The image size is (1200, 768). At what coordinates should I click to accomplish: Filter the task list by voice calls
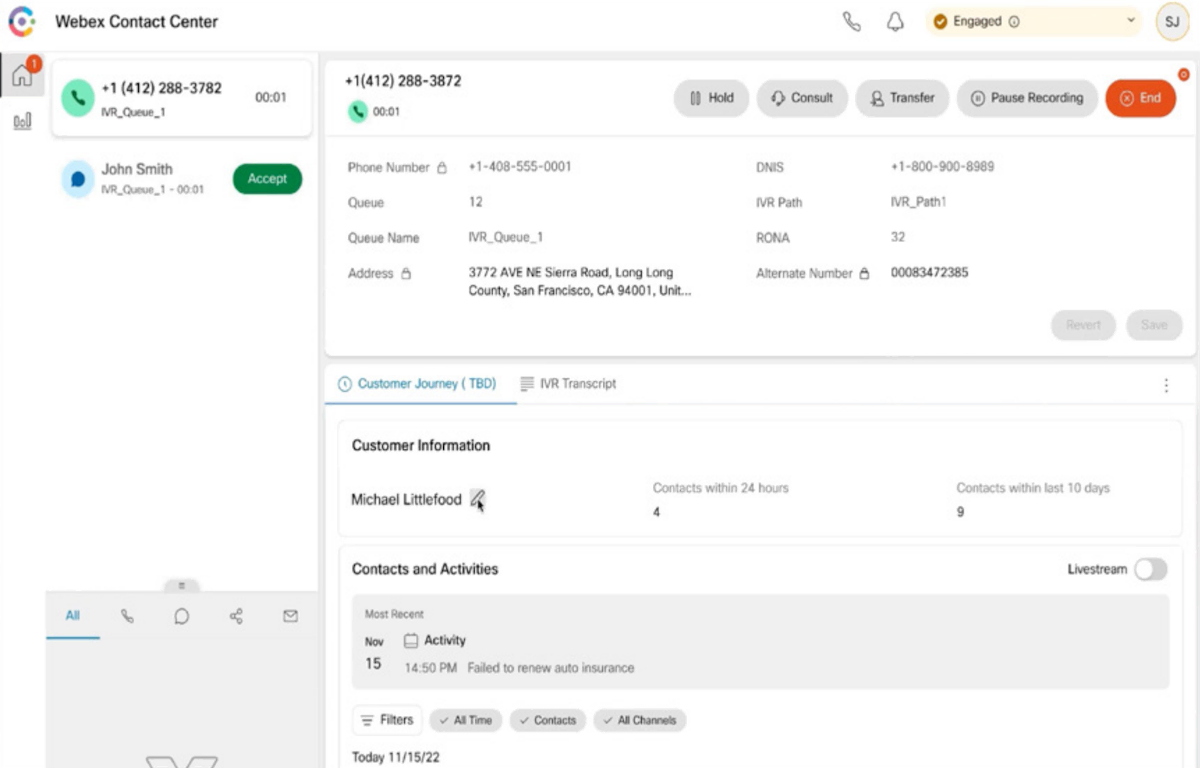(x=127, y=616)
